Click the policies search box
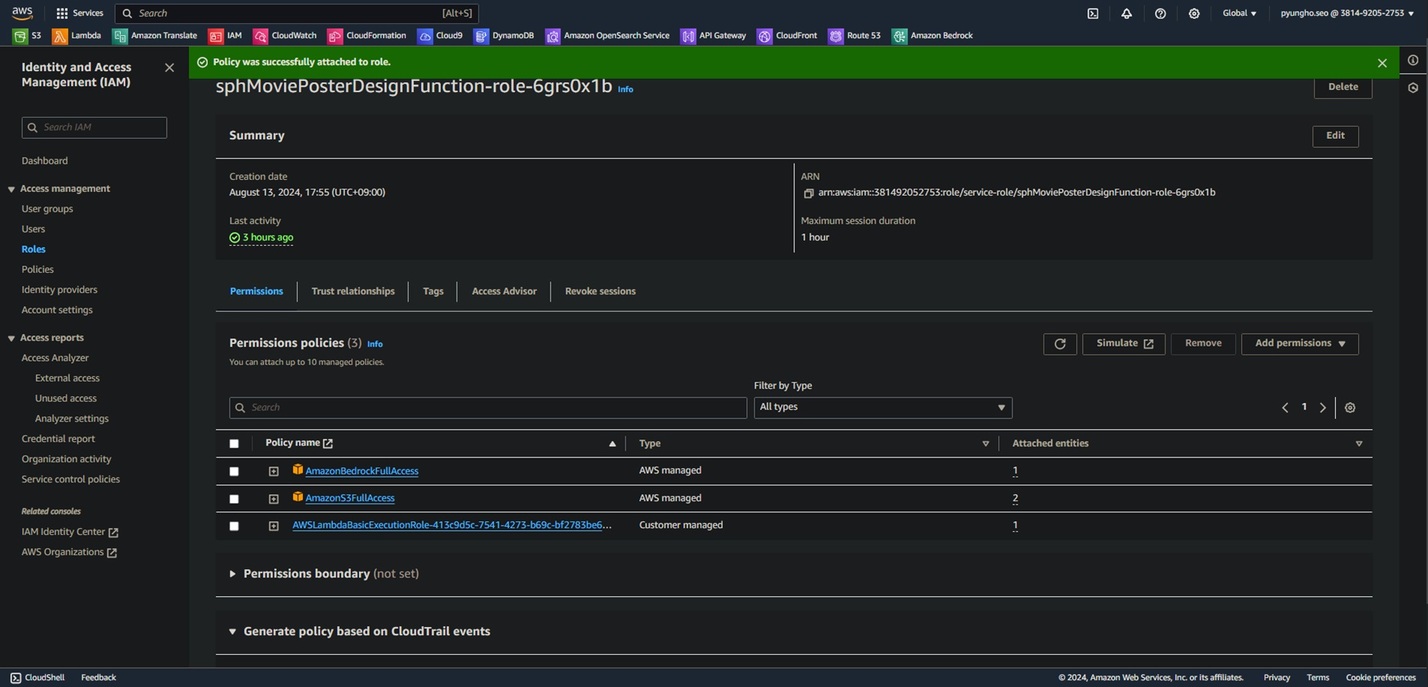This screenshot has width=1428, height=687. (x=488, y=408)
